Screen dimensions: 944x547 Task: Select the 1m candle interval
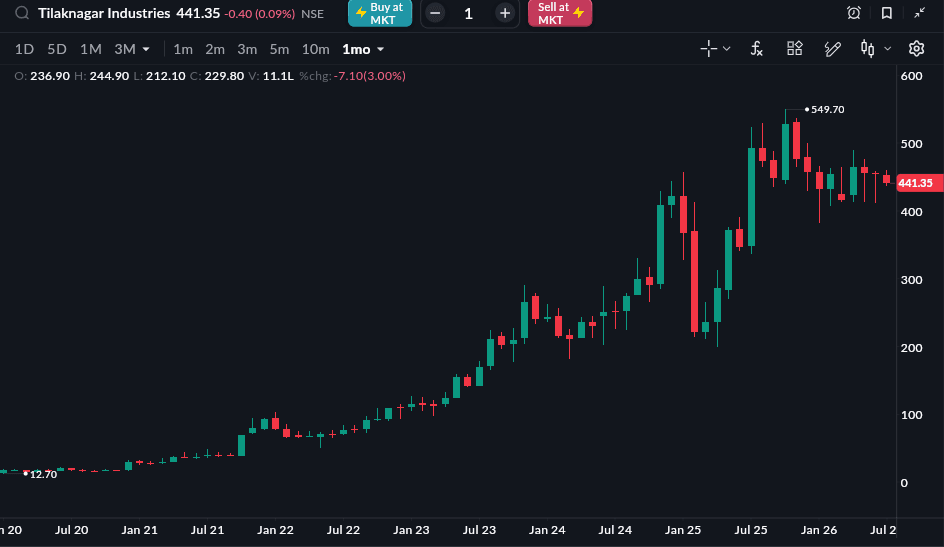click(x=183, y=49)
